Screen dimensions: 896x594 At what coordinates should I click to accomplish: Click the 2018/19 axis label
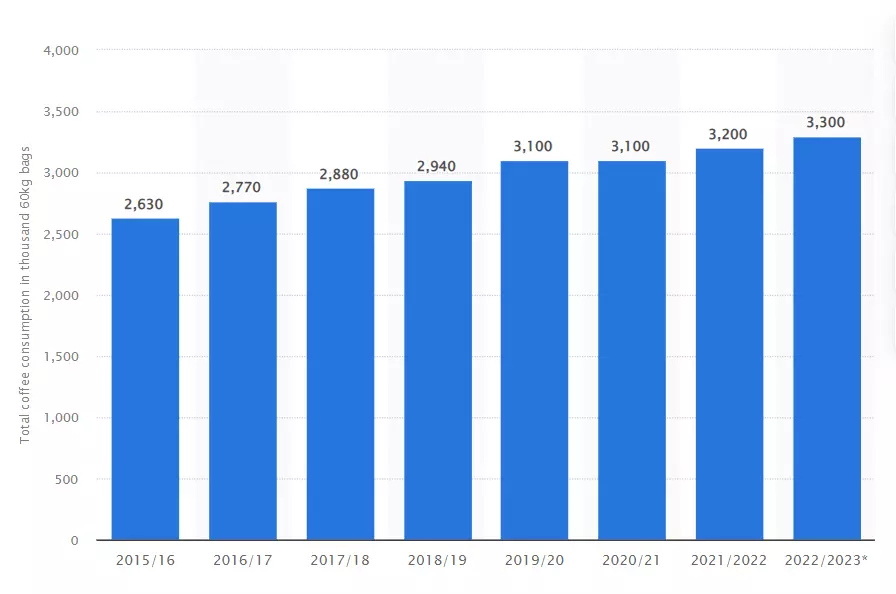[437, 560]
